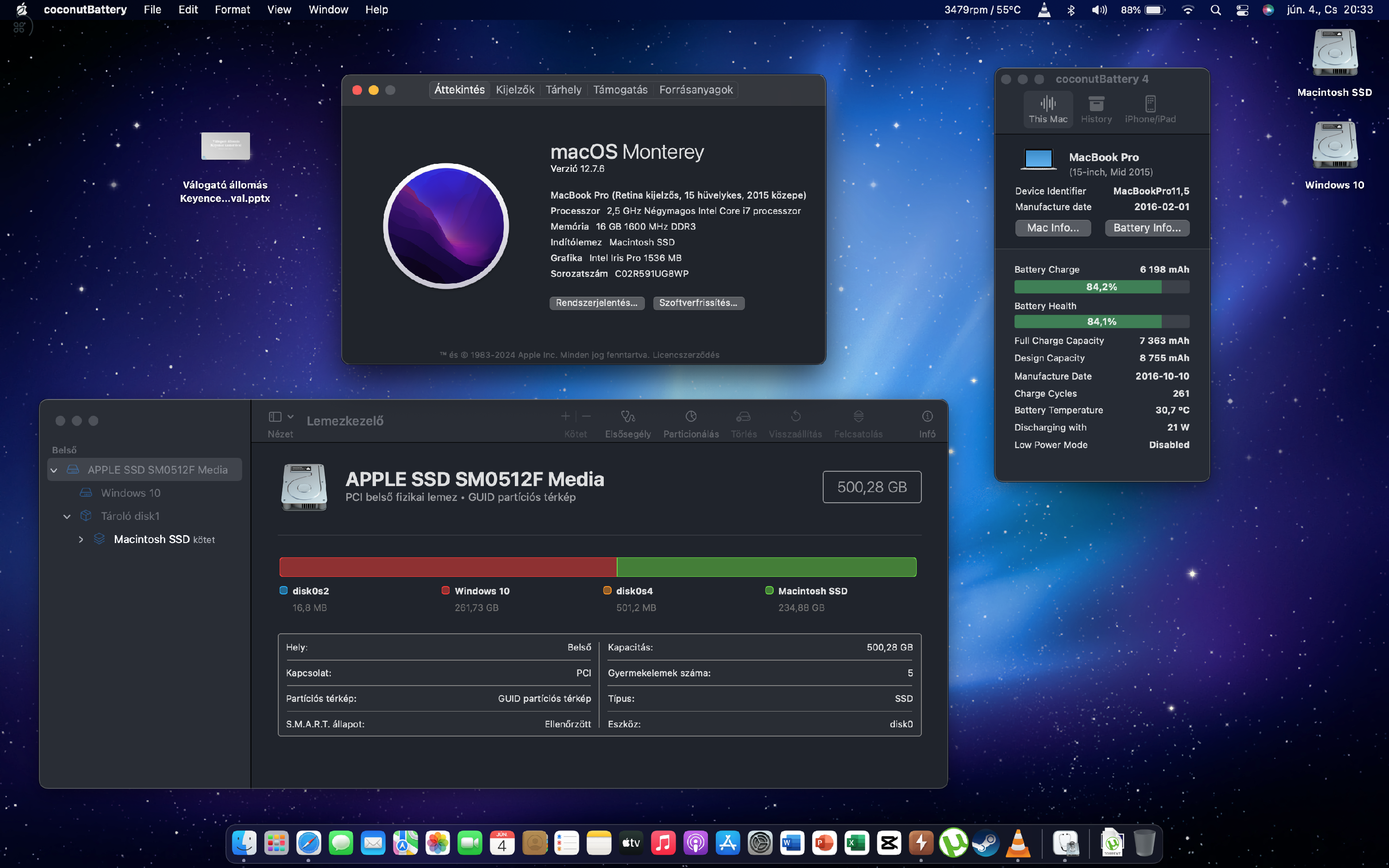Switch to Támogatás tab
This screenshot has height=868, width=1389.
pyautogui.click(x=620, y=89)
